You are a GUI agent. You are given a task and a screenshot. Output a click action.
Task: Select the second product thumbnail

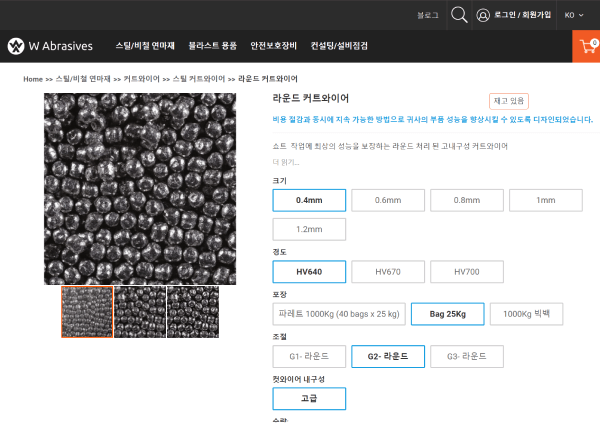click(140, 310)
